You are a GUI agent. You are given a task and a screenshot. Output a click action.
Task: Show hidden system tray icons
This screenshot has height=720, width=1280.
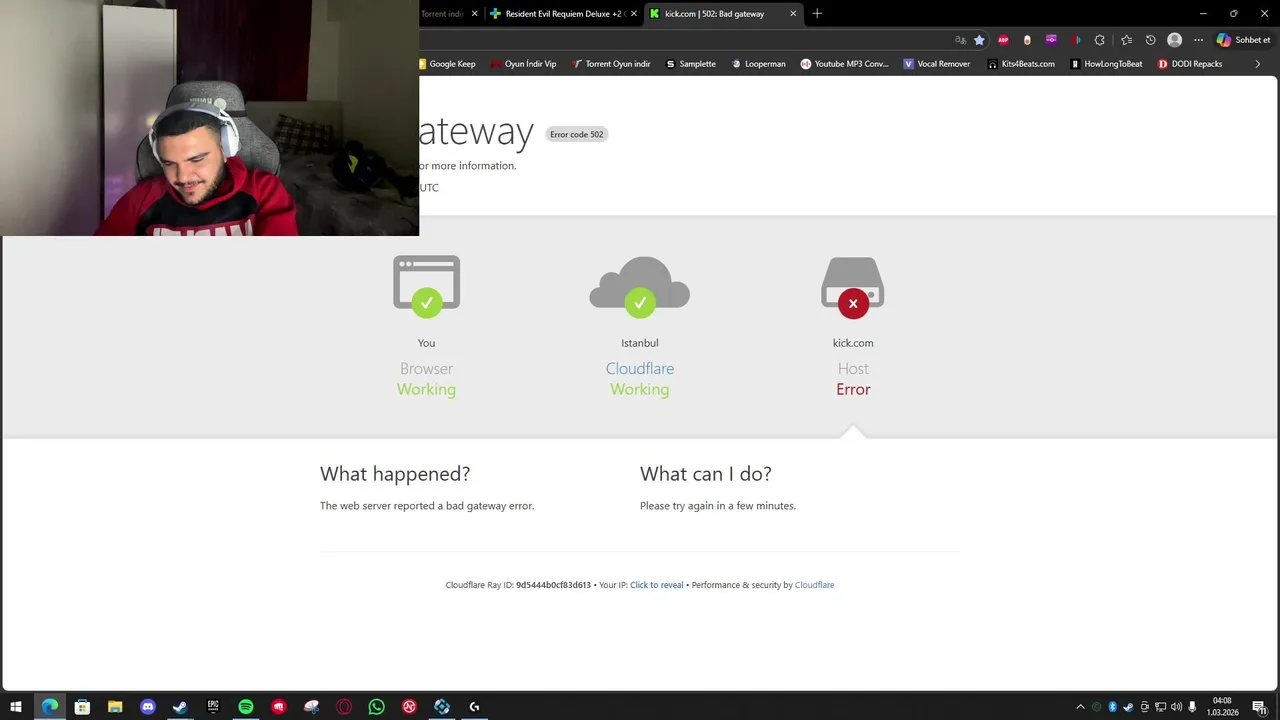pyautogui.click(x=1080, y=707)
